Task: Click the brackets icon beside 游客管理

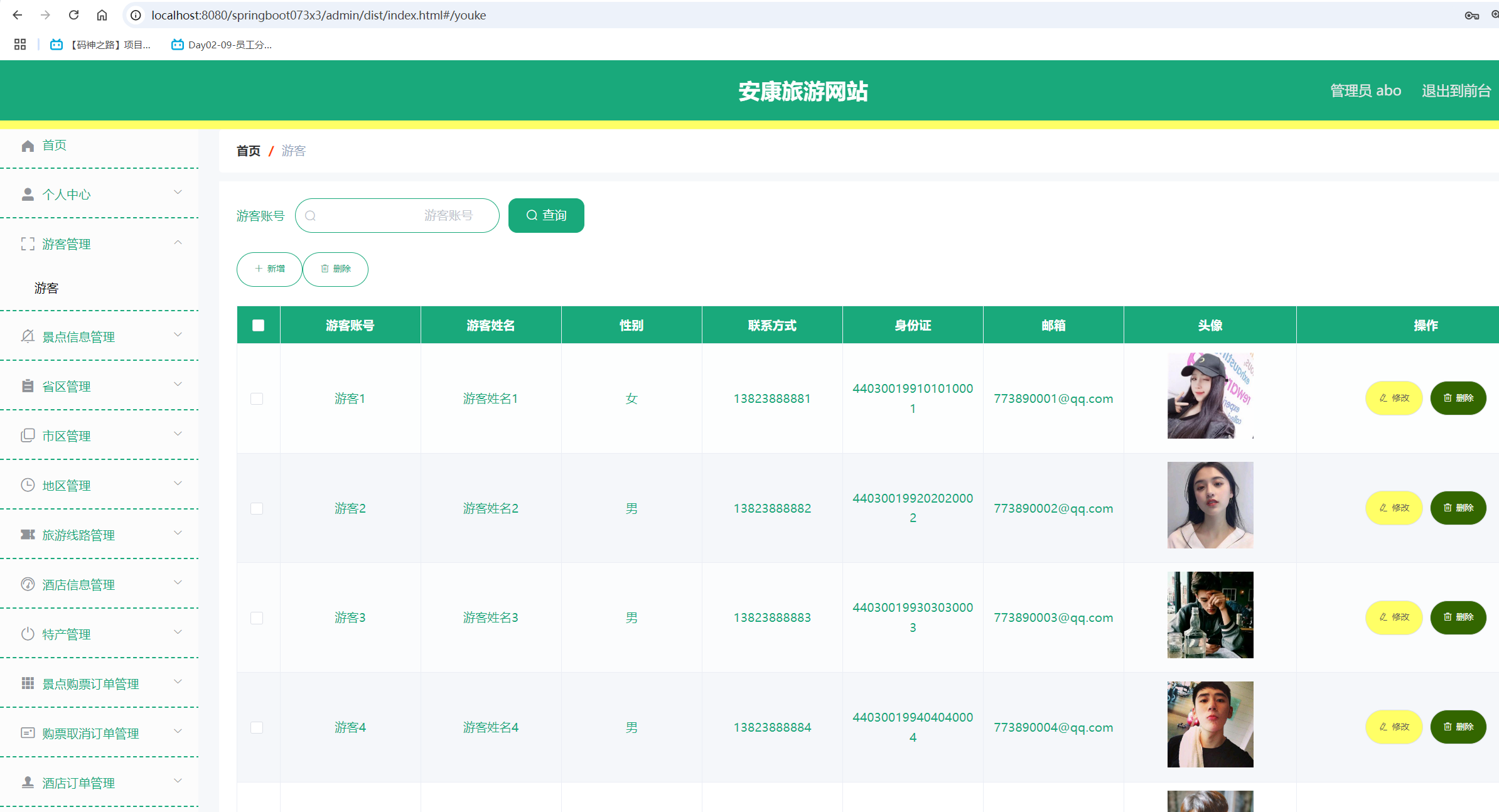Action: point(28,243)
